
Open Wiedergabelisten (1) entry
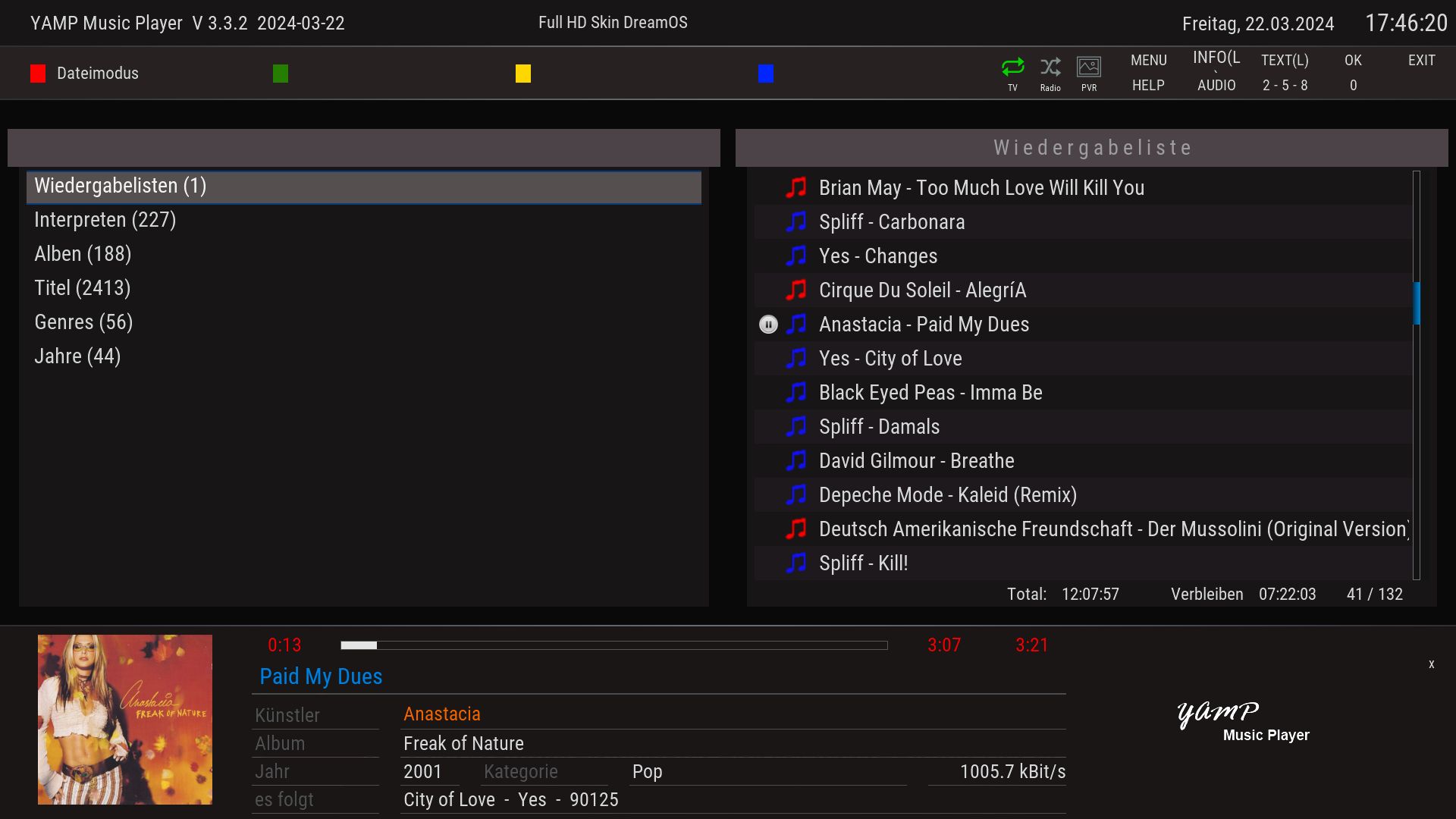click(120, 186)
